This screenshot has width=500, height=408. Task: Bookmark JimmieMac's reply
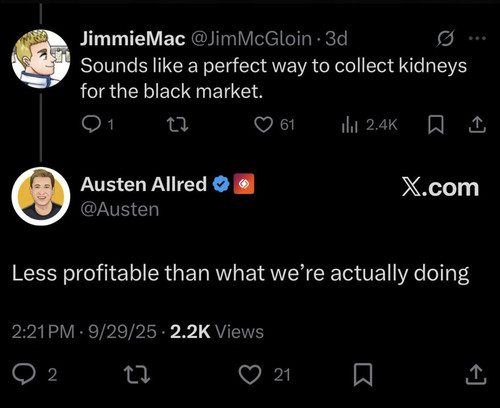point(436,125)
